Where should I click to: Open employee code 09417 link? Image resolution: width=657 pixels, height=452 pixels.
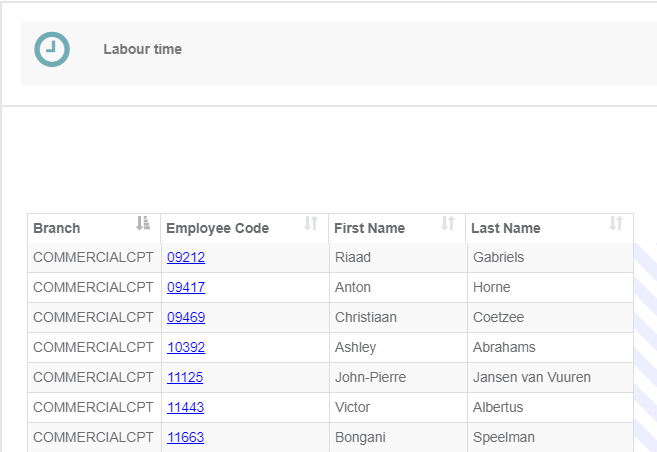[186, 287]
